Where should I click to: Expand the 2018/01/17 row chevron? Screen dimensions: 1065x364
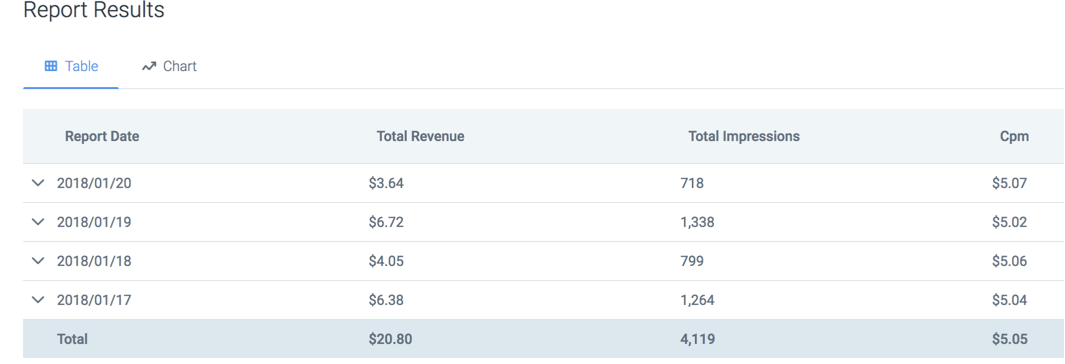(x=39, y=299)
